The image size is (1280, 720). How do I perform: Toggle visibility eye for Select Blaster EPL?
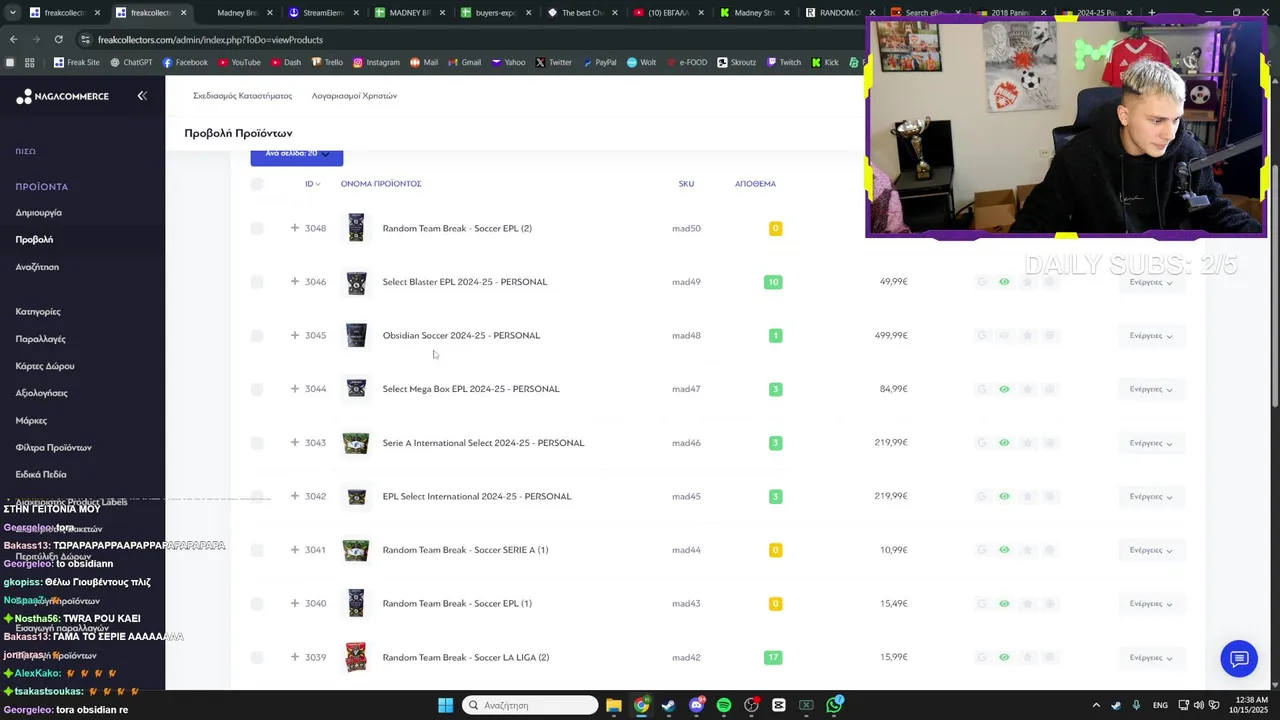[1004, 282]
